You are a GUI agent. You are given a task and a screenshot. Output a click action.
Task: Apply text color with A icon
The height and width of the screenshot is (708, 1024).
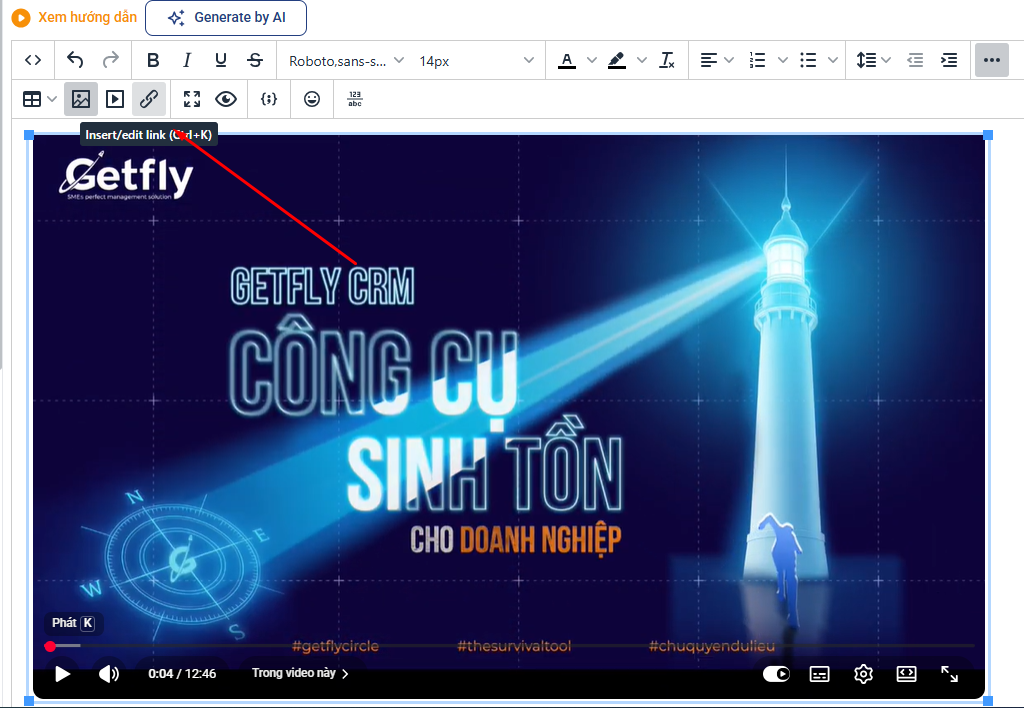567,60
